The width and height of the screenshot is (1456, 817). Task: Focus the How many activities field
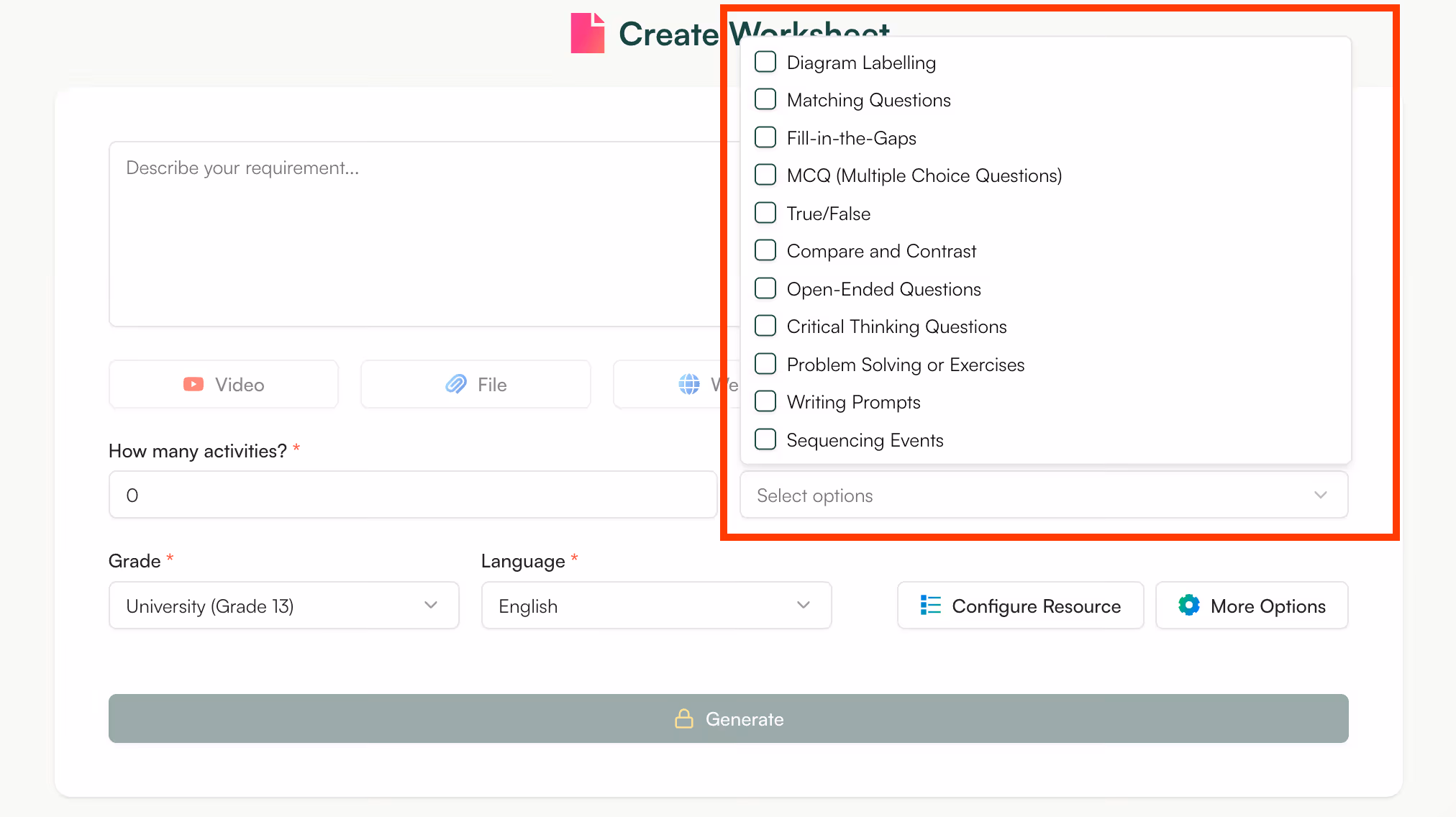(412, 495)
